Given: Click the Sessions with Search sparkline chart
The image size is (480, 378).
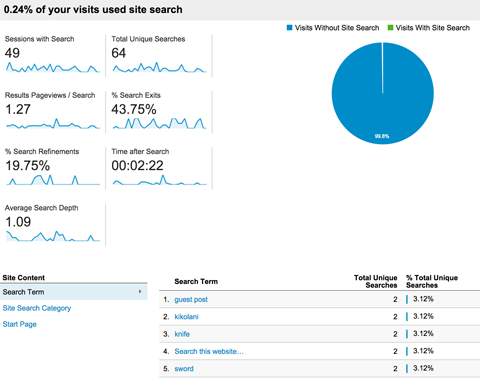Looking at the screenshot, I should pyautogui.click(x=53, y=67).
